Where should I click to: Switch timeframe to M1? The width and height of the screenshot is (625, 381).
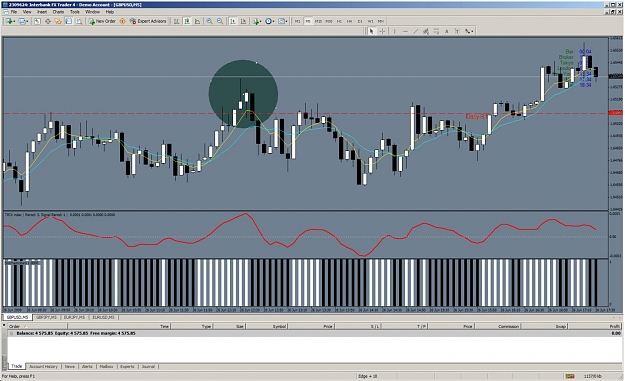tap(297, 21)
